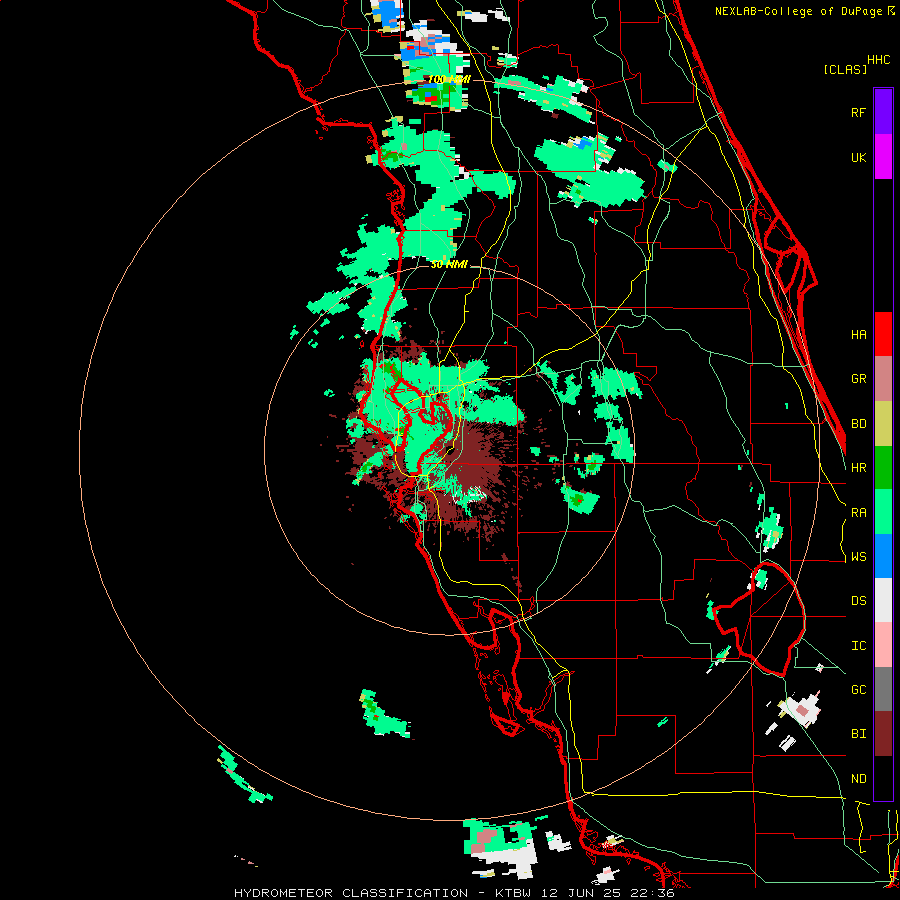Click the UK magenta legend swatch
The image size is (900, 900).
(883, 156)
